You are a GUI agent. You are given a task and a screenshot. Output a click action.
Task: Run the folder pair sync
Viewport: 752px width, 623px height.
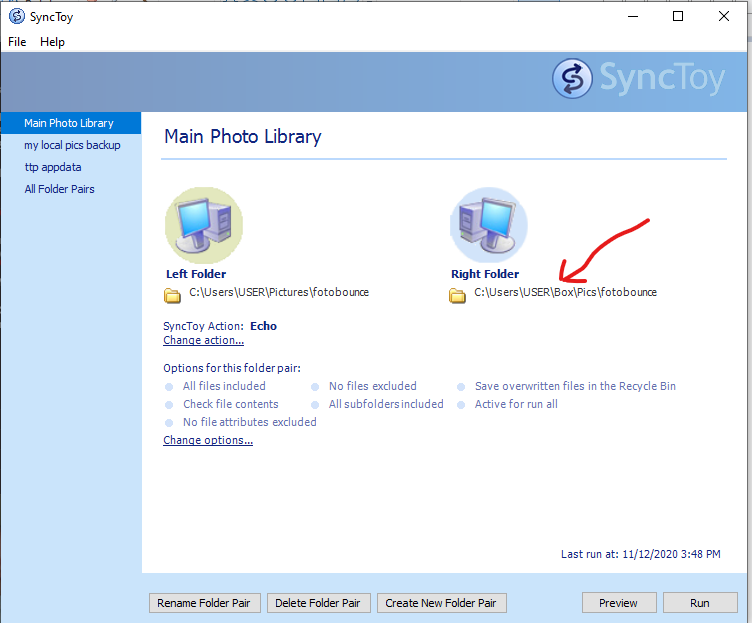700,603
